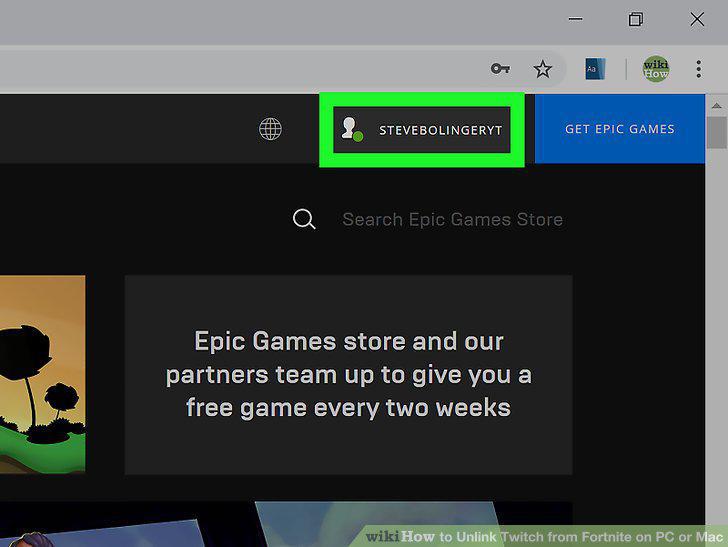The width and height of the screenshot is (728, 547).
Task: Bookmark this page with the star icon
Action: (x=542, y=69)
